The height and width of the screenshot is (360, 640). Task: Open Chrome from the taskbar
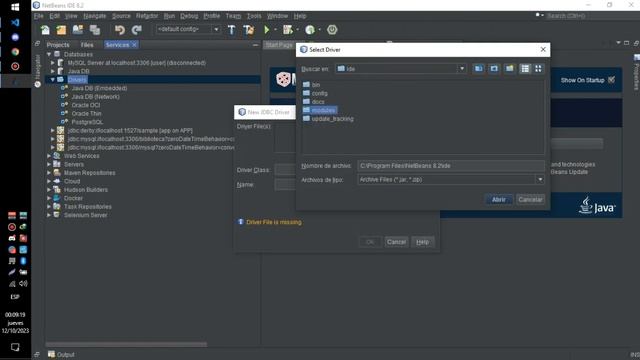pos(15,52)
